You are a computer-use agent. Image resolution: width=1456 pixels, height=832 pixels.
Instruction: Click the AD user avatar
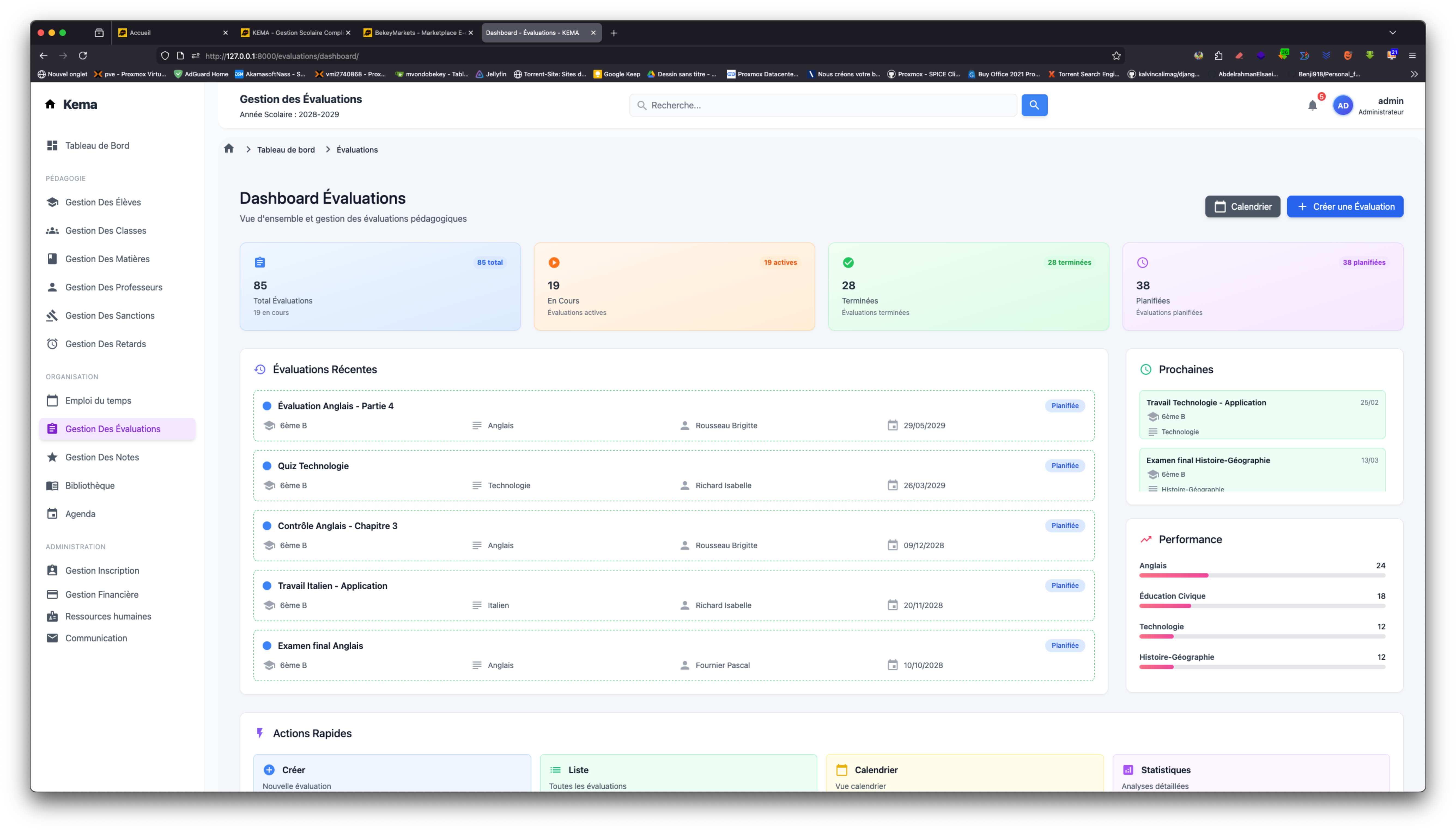tap(1342, 106)
